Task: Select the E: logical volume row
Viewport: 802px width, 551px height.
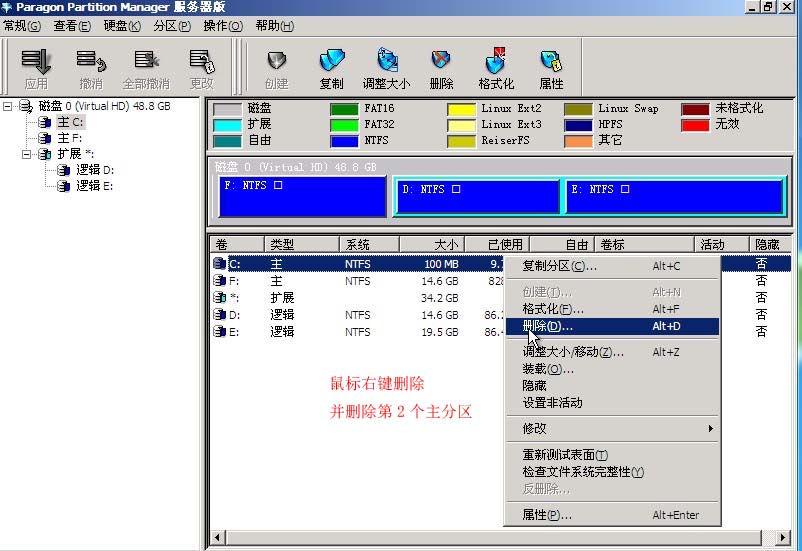Action: click(x=357, y=332)
